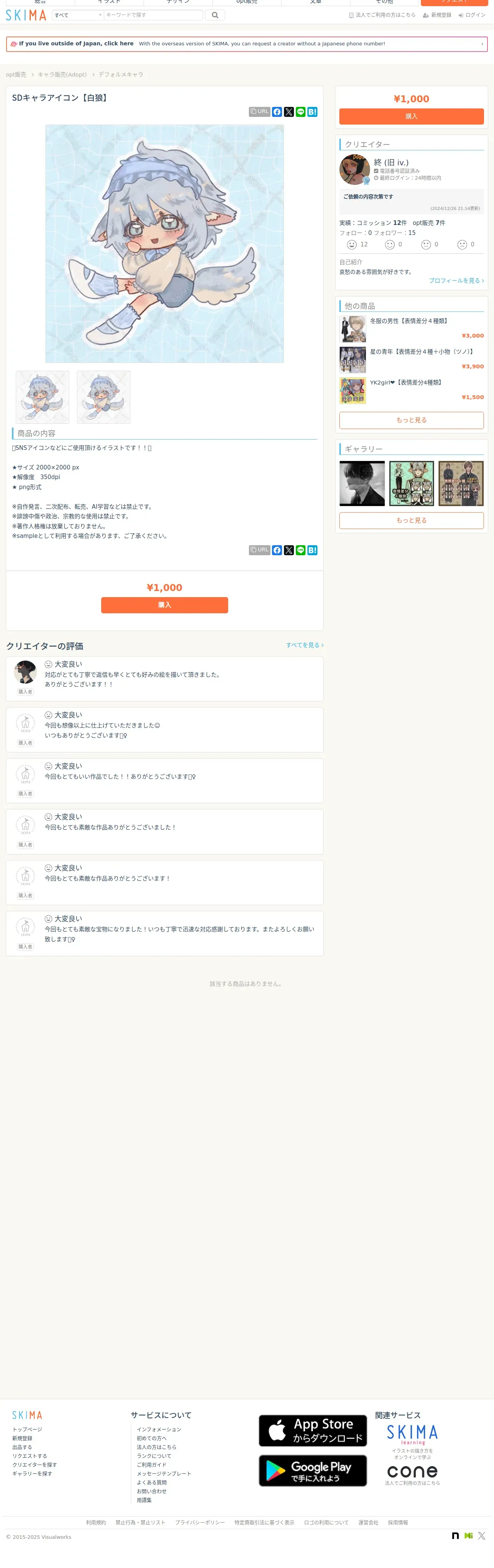This screenshot has width=494, height=1568.
Task: Click 購入 button in right sidebar
Action: pyautogui.click(x=411, y=116)
